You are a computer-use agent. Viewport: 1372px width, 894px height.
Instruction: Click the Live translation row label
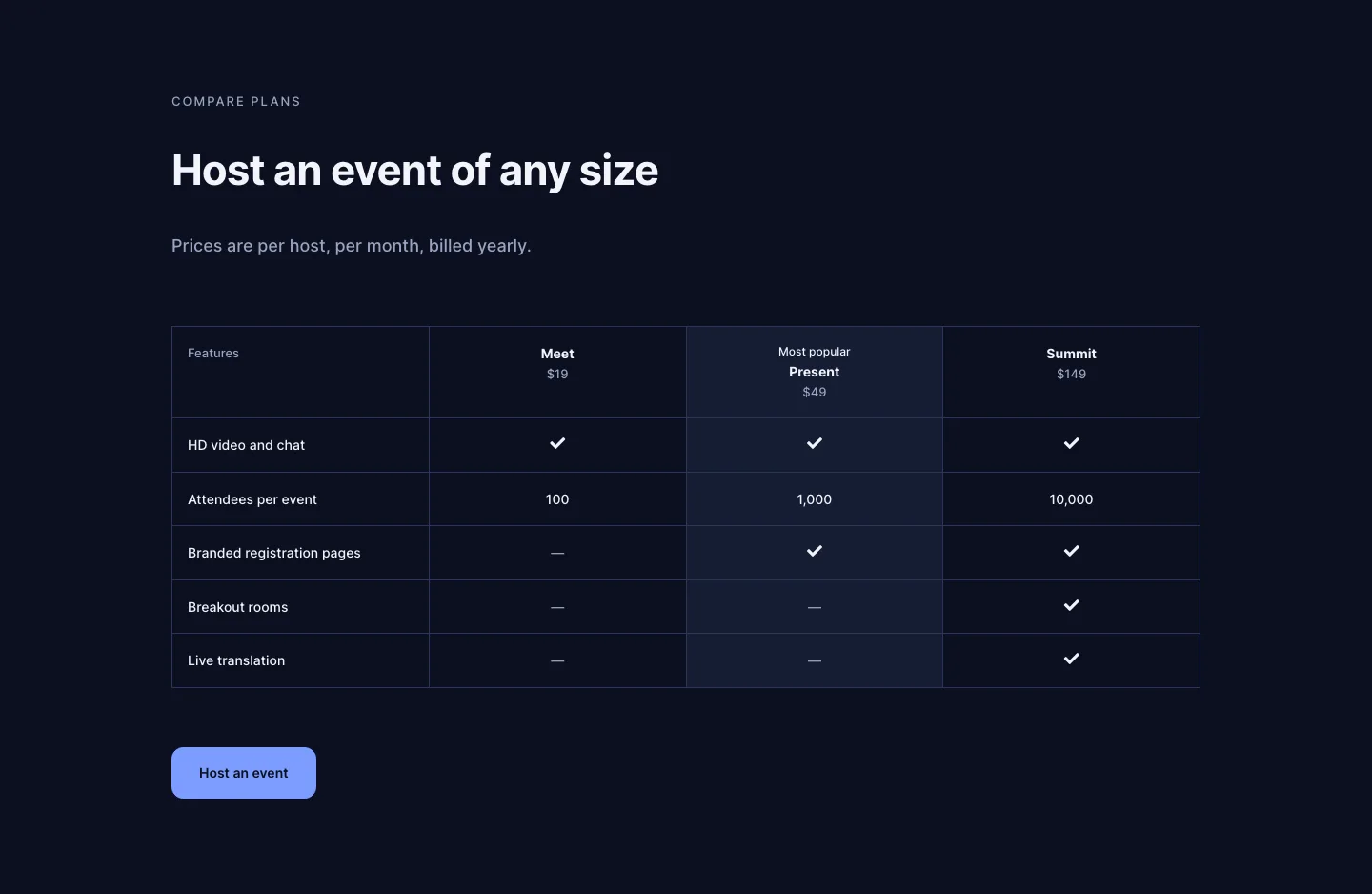pyautogui.click(x=236, y=660)
